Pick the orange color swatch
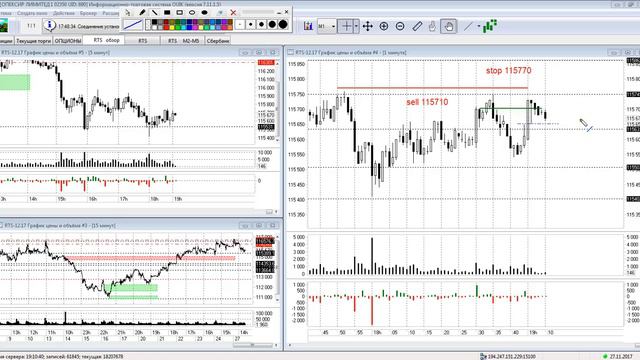640x360 pixels. click(x=230, y=28)
